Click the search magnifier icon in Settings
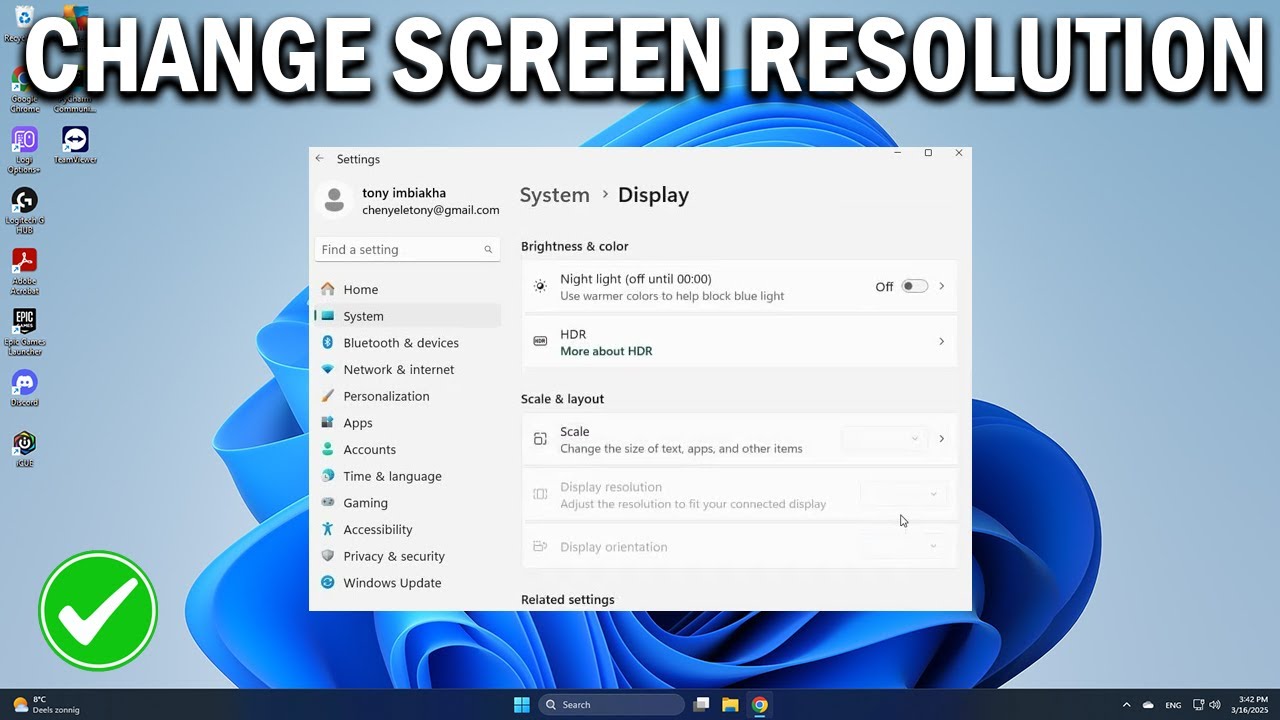Screen dimensions: 1280x720 coord(488,250)
